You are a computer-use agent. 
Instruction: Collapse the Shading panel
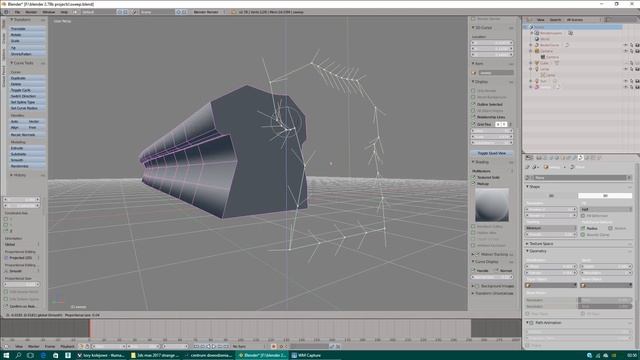[x=481, y=162]
